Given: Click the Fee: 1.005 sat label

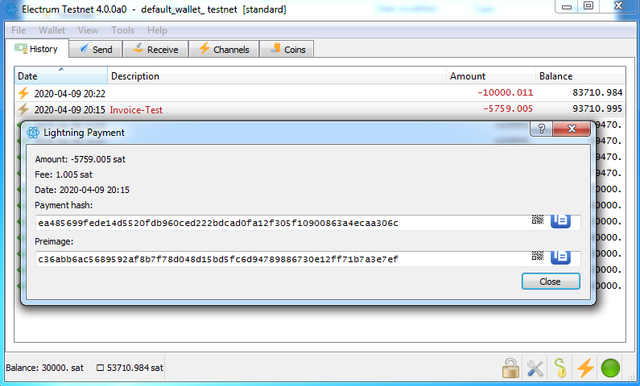Looking at the screenshot, I should [63, 175].
